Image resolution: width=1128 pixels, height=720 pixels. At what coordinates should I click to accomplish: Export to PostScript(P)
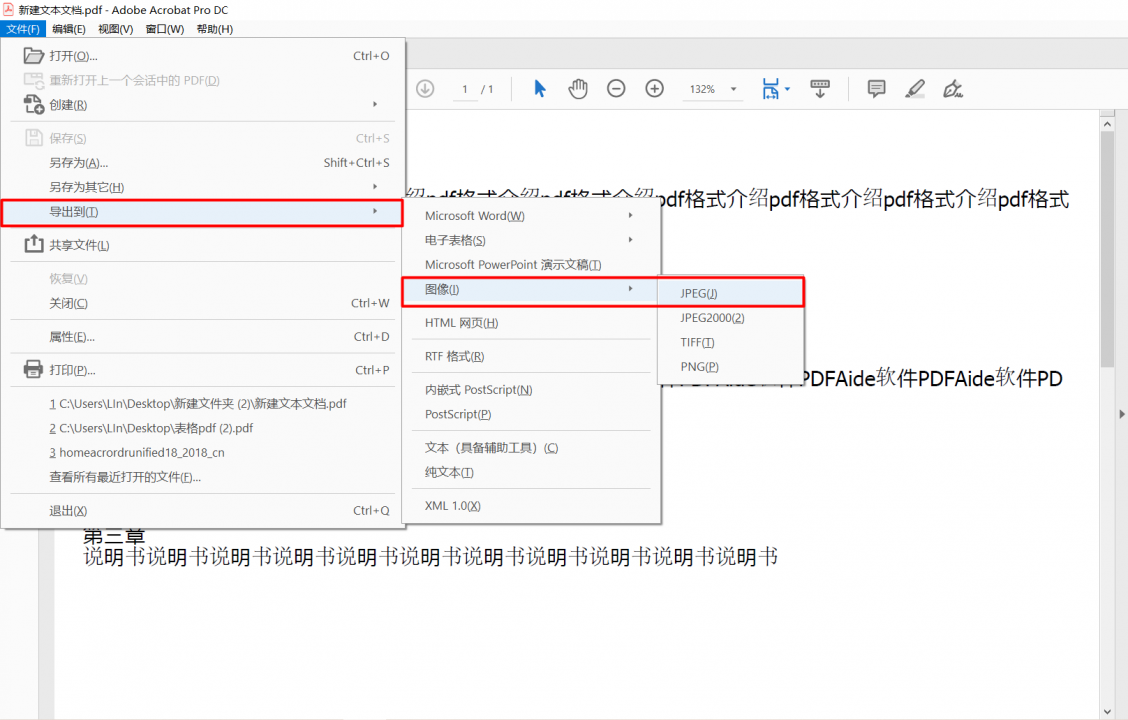point(531,414)
